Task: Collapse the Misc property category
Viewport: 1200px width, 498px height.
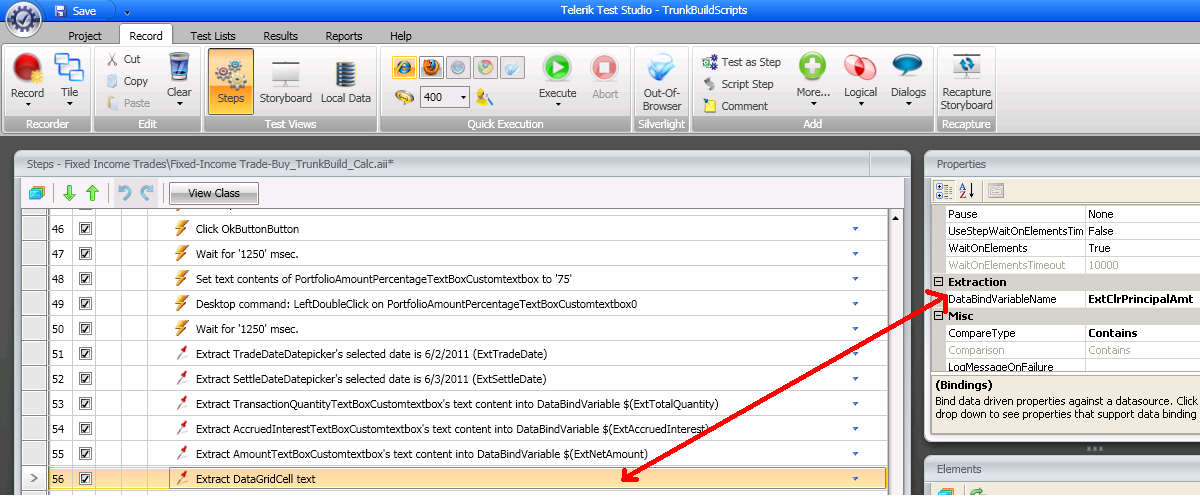Action: point(938,316)
